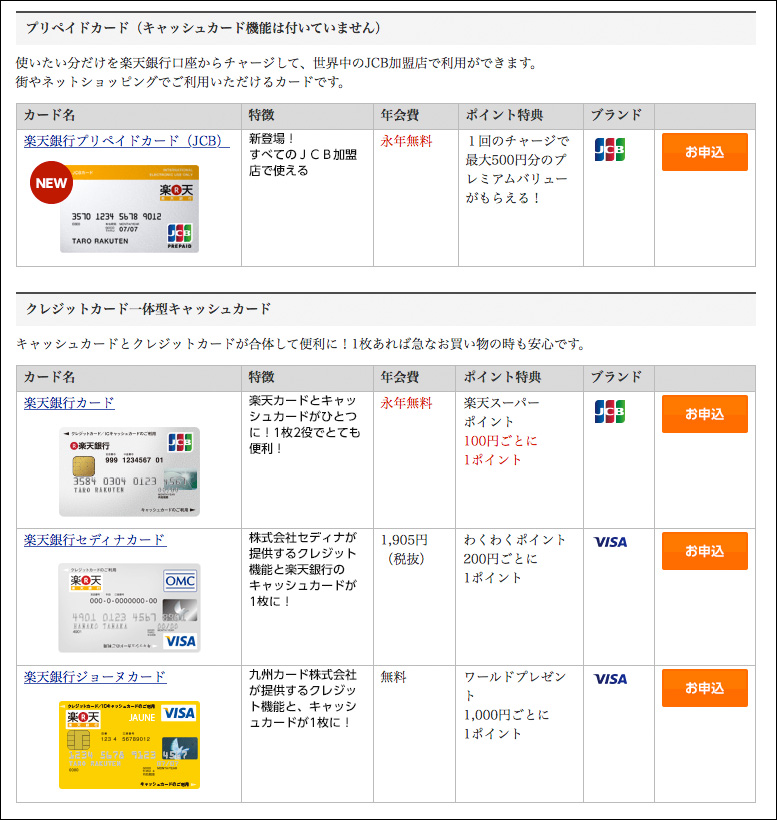The height and width of the screenshot is (820, 777).
Task: Click お申込 button for 楽天銀行ジョーヌカード
Action: coord(704,688)
